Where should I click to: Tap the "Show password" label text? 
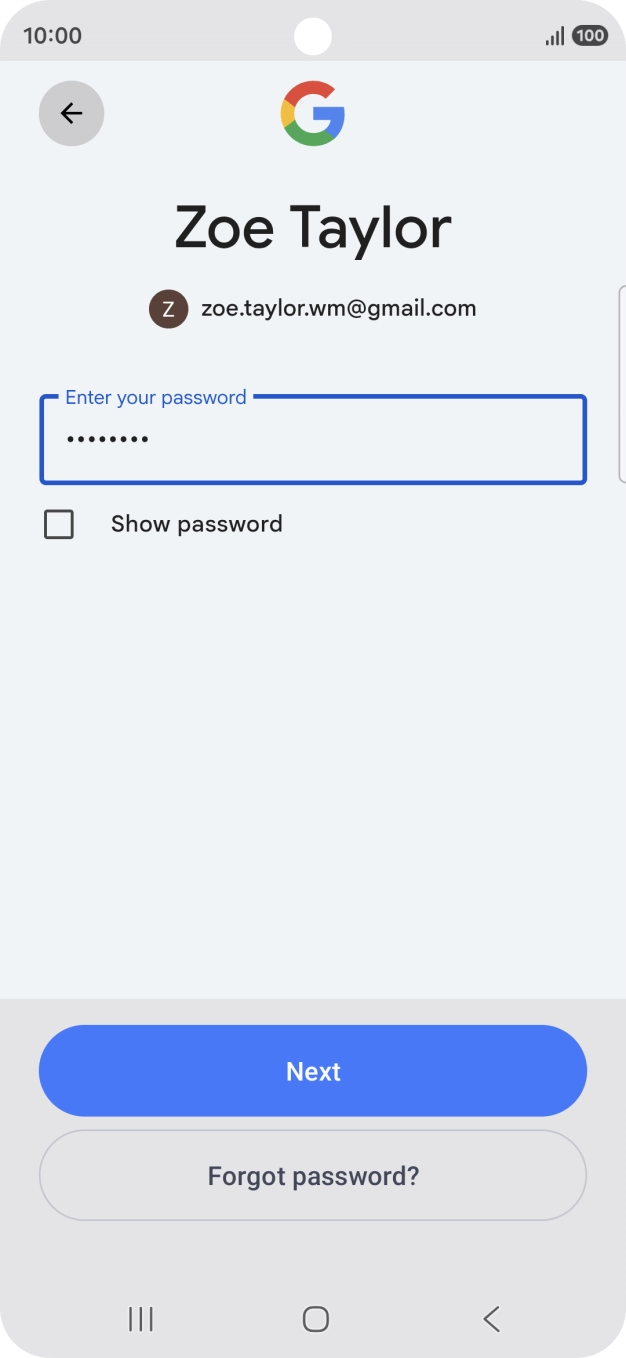196,524
